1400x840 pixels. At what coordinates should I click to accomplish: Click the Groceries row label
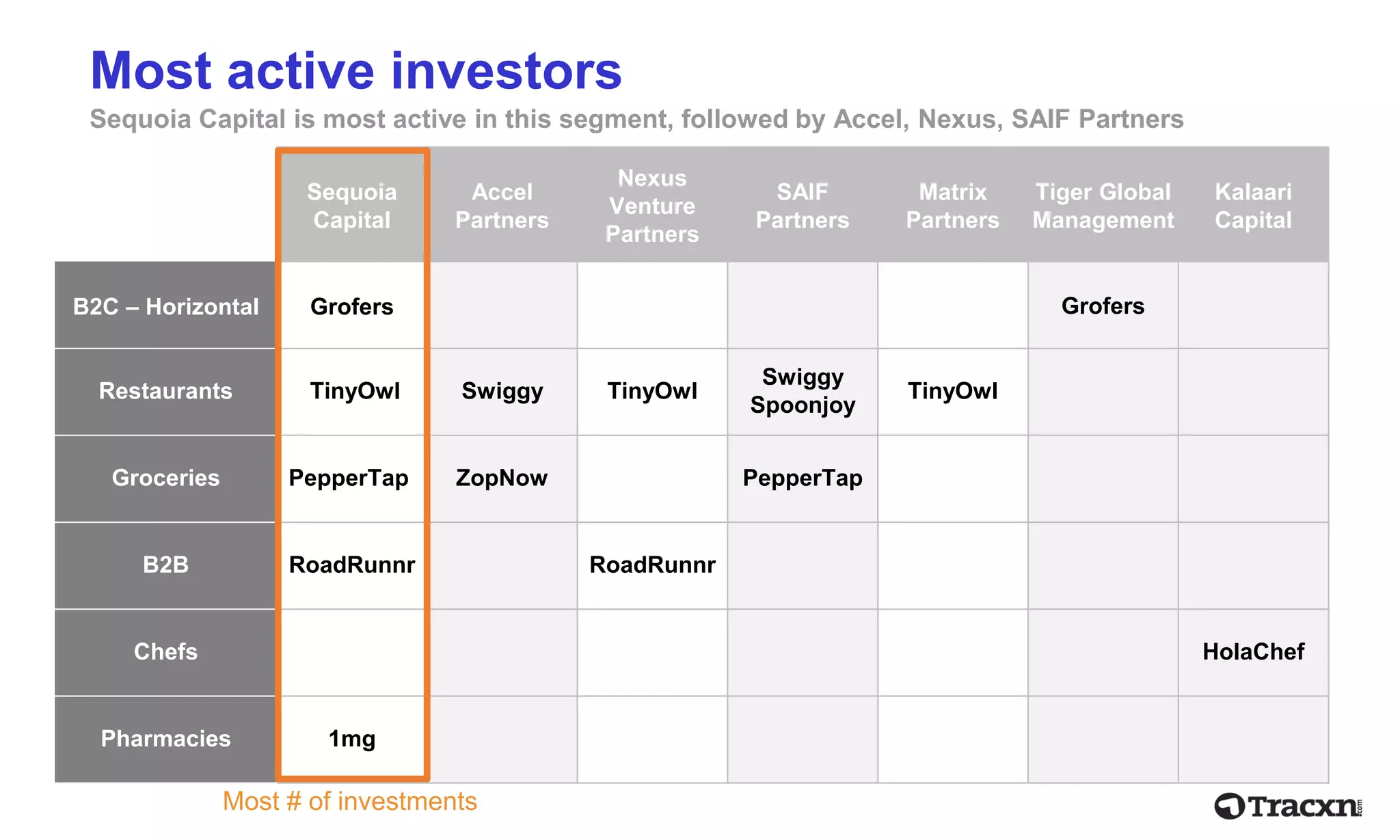coord(165,478)
